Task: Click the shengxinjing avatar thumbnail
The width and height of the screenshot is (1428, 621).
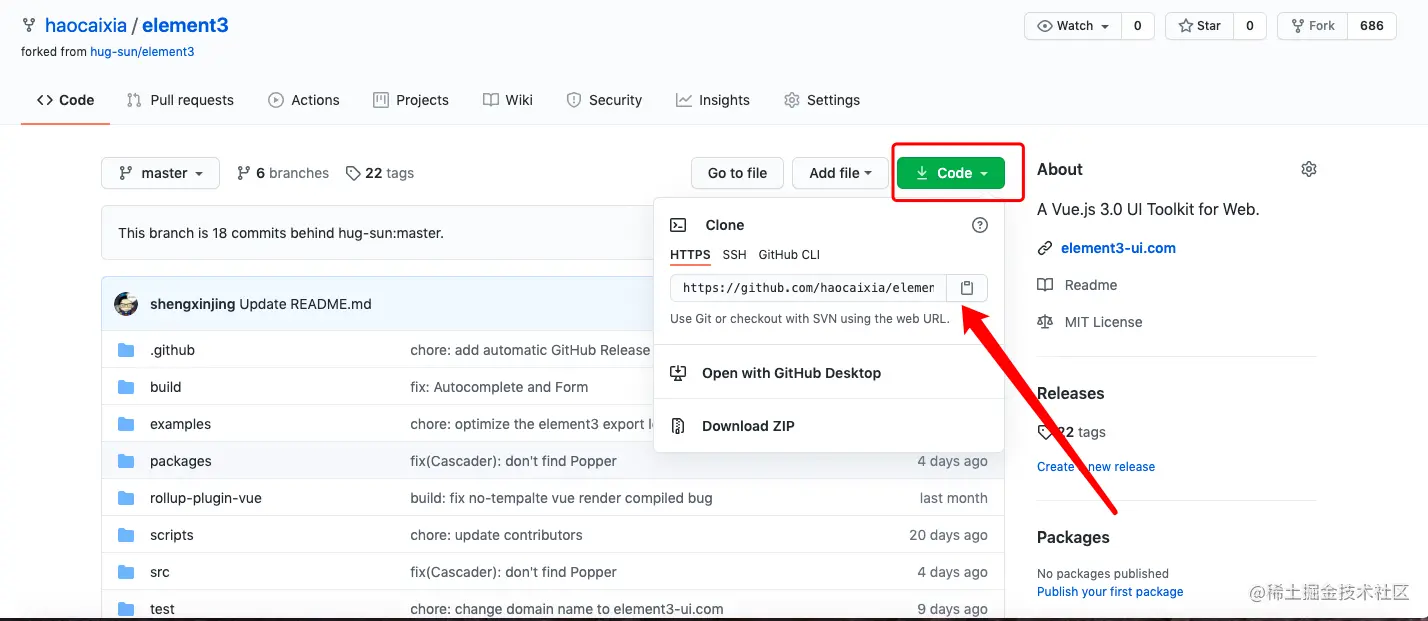Action: [x=126, y=304]
